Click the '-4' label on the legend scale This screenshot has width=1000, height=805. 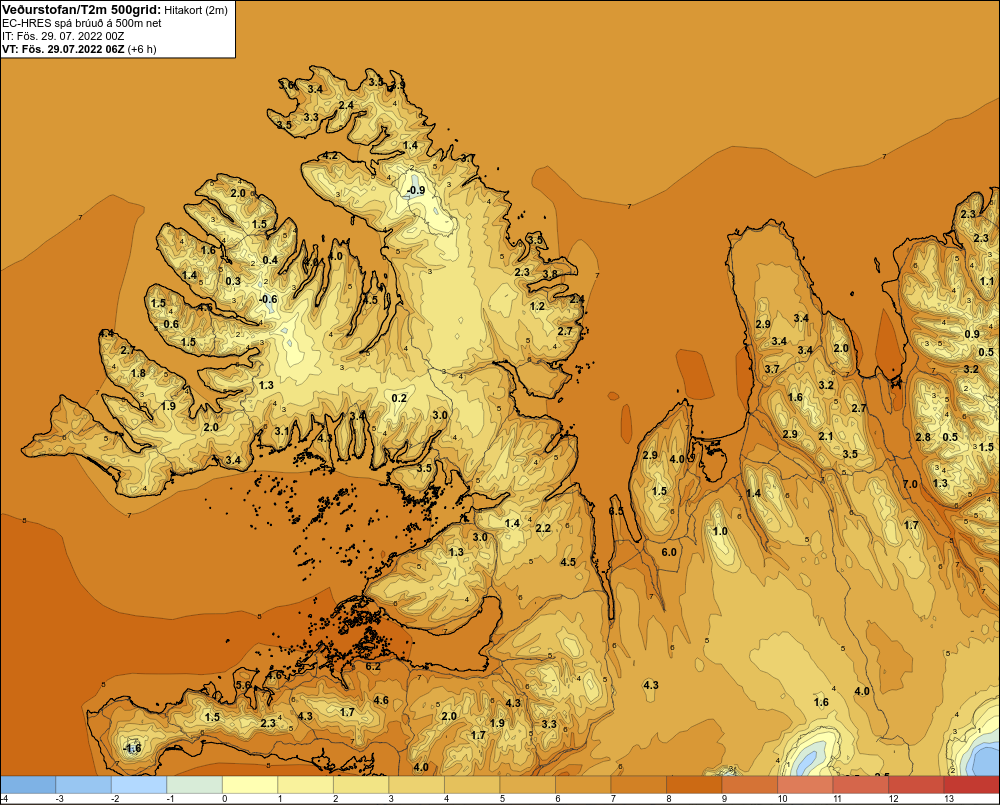[4, 799]
